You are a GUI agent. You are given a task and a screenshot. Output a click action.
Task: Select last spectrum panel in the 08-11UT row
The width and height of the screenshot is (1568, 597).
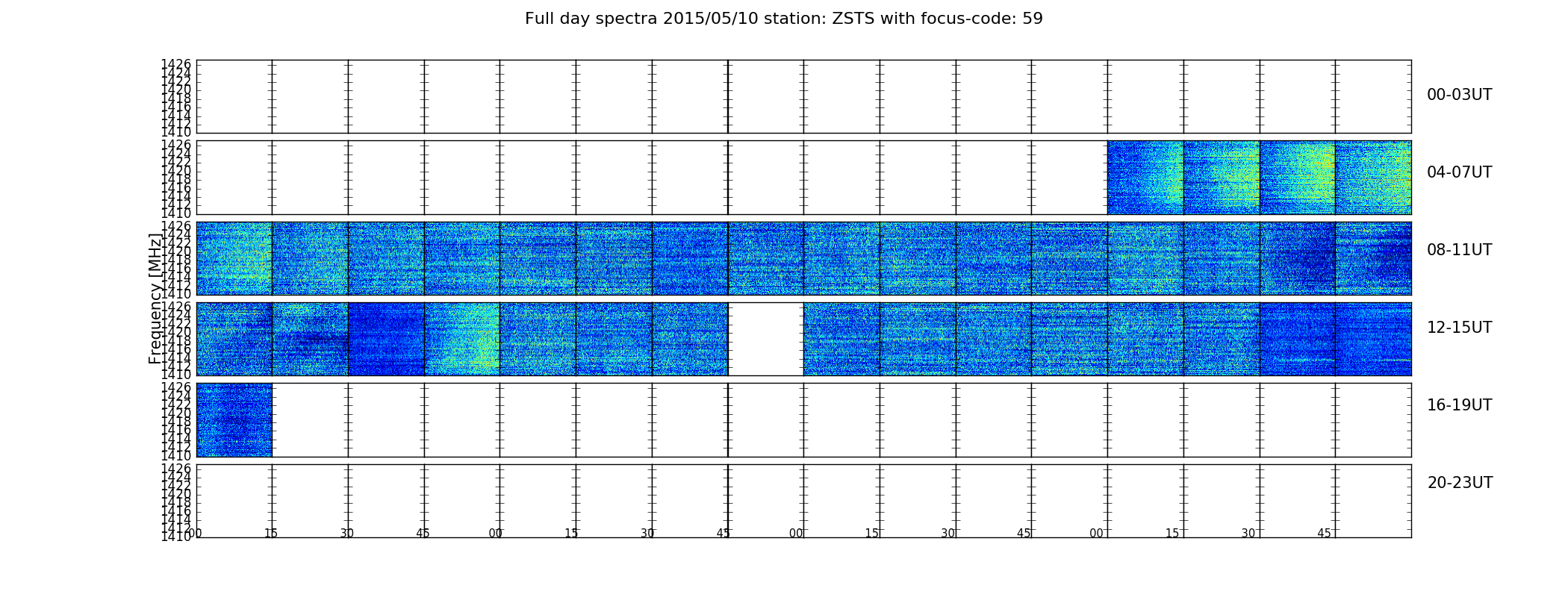coord(1373,258)
